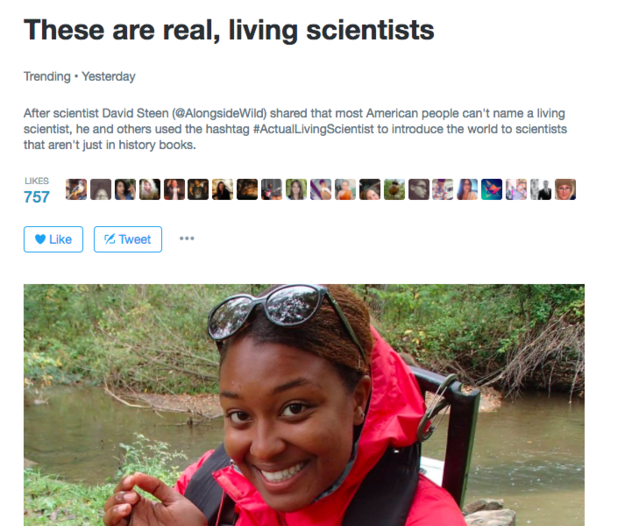Click the grayscale face with glasses avatar
This screenshot has width=639, height=526.
coord(419,189)
